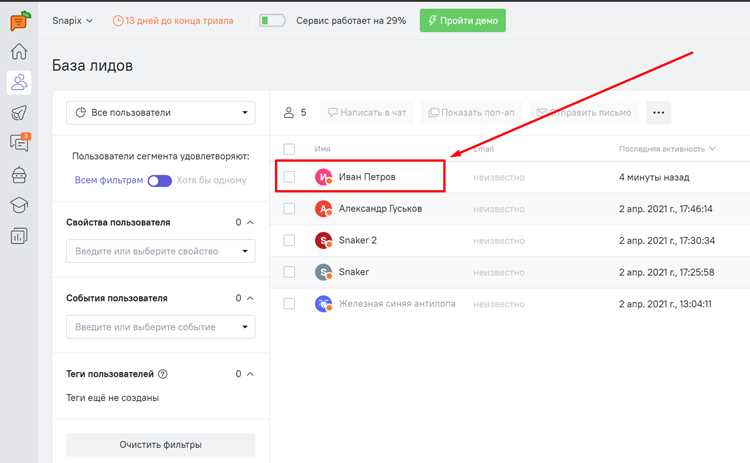Open the analytics reports sidebar icon
This screenshot has height=463, width=750.
click(x=19, y=236)
